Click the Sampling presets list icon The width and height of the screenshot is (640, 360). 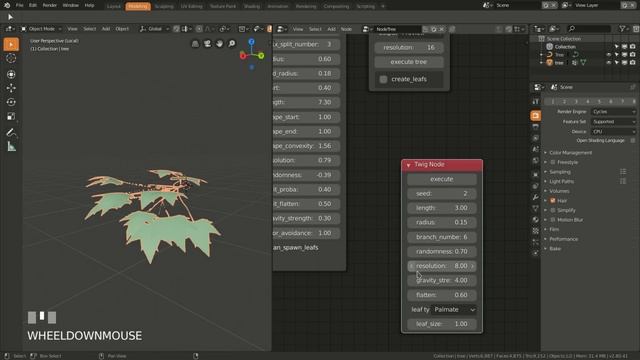623,172
